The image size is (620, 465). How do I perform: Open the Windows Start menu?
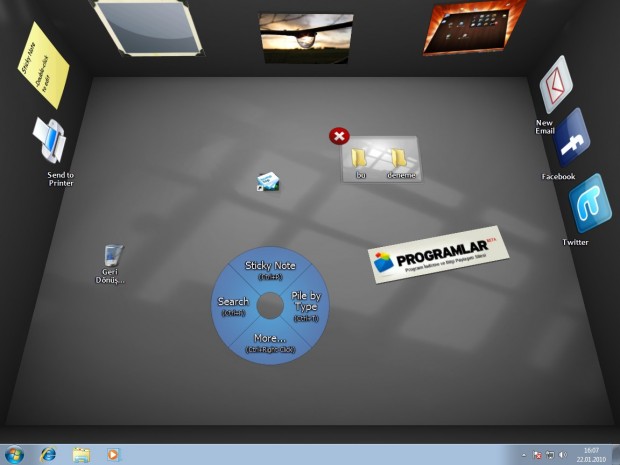pyautogui.click(x=15, y=454)
